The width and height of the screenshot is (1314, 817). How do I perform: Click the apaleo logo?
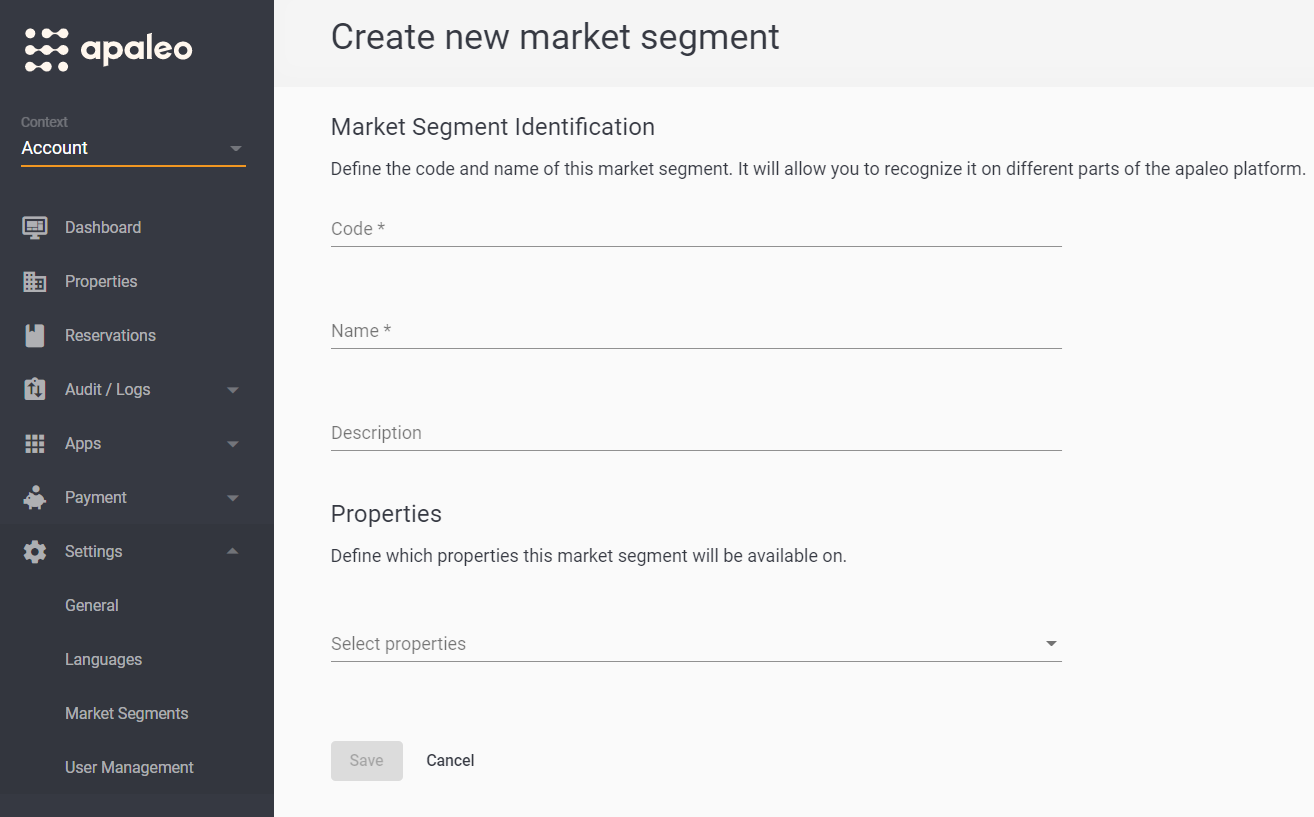[x=108, y=49]
